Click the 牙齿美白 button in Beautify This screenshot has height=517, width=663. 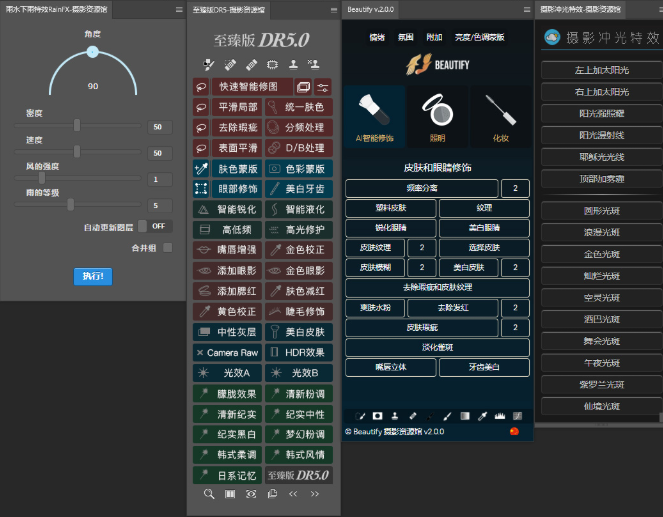484,367
